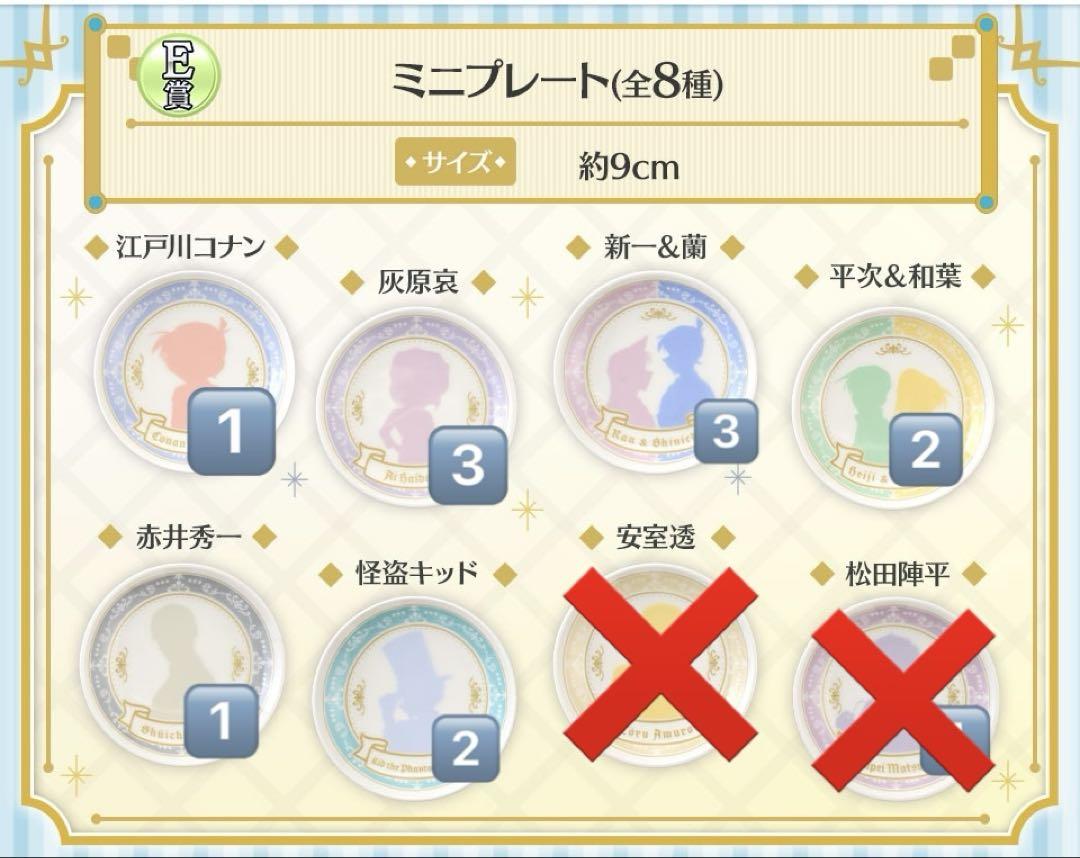Viewport: 1080px width, 858px height.
Task: Click the number 2 emoji on Heiji & Kazuha plate
Action: 925,449
